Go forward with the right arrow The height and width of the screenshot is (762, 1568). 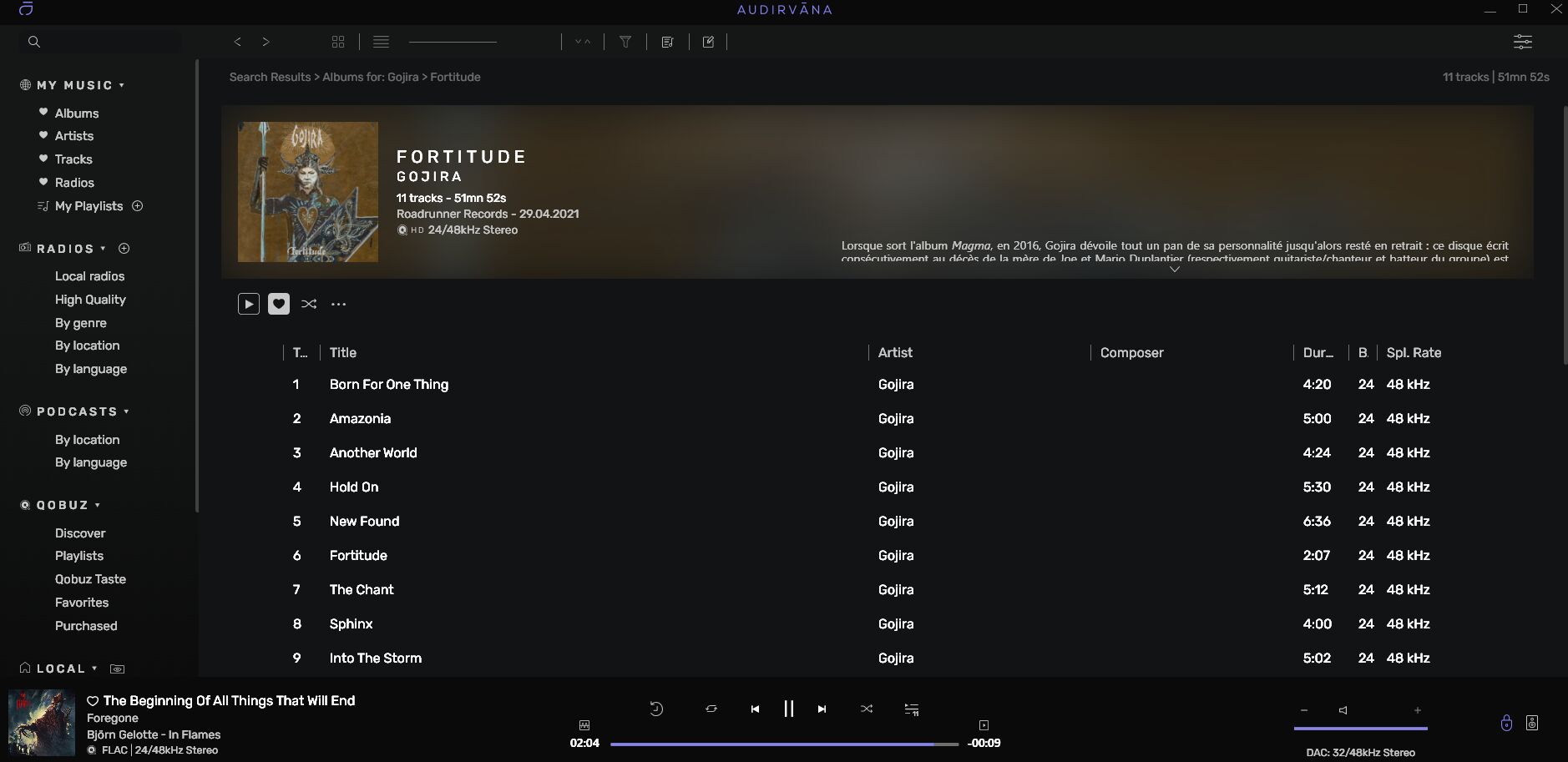pos(266,42)
